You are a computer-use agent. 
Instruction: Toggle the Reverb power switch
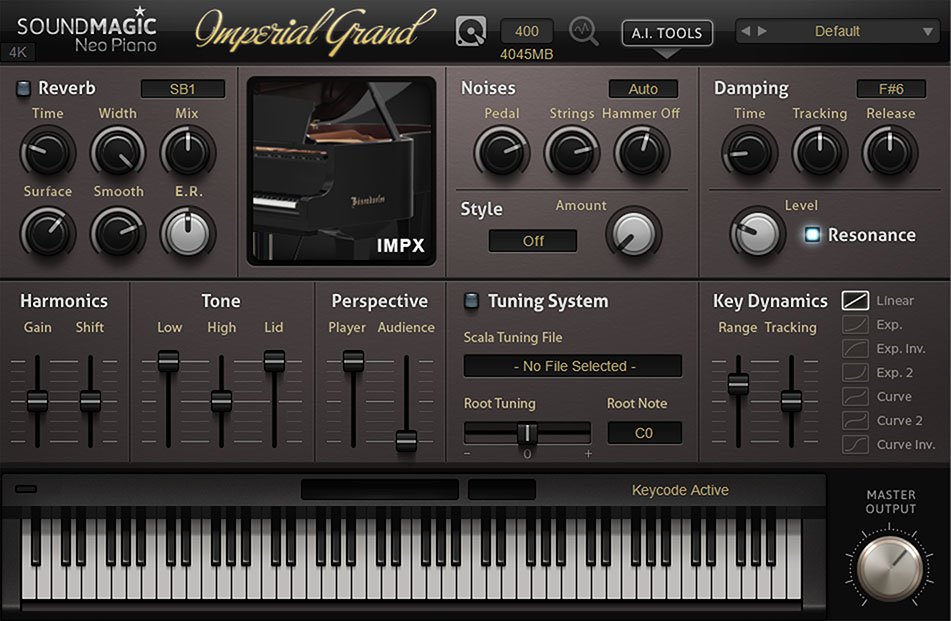(x=23, y=89)
